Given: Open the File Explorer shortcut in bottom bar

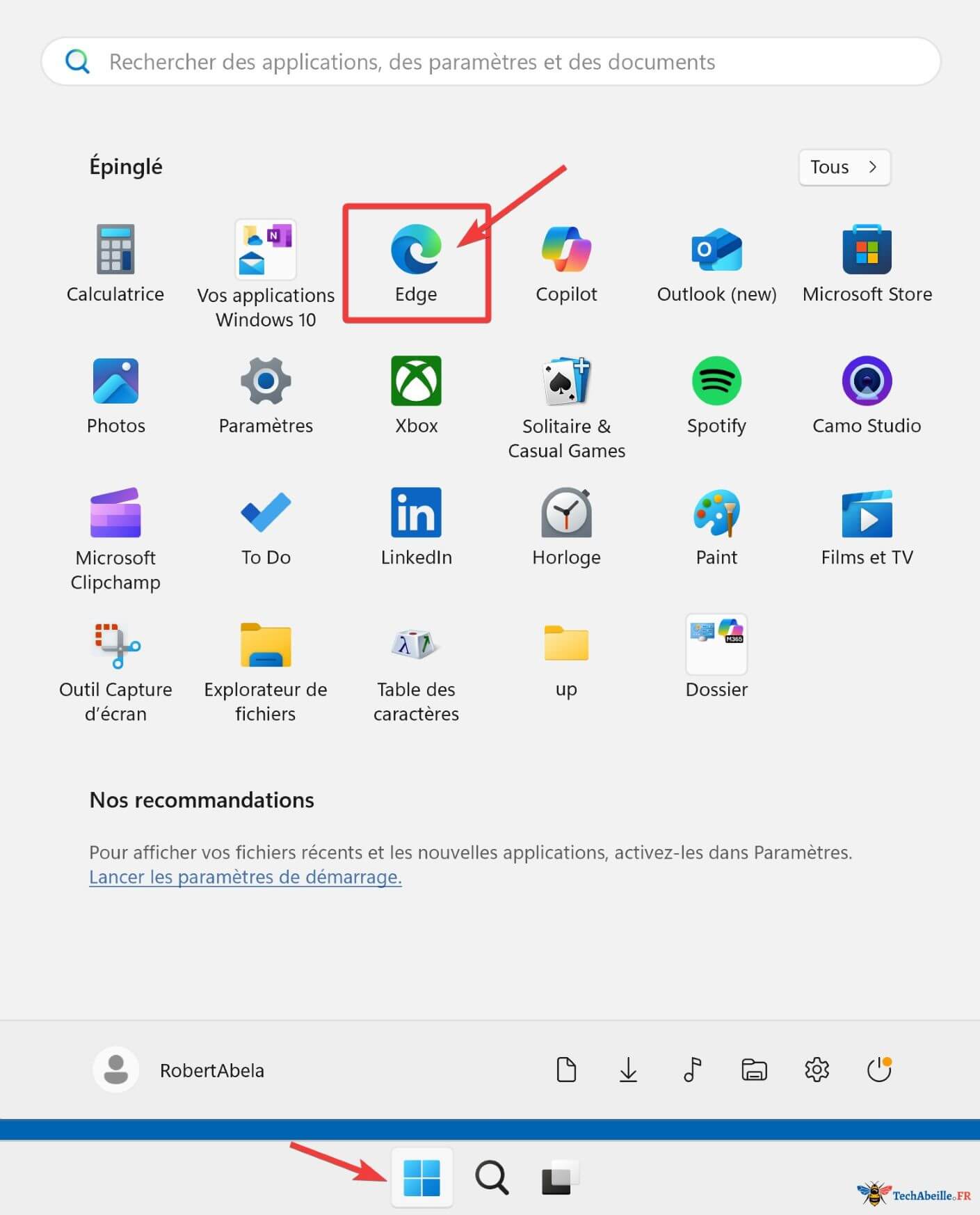Looking at the screenshot, I should click(754, 1070).
